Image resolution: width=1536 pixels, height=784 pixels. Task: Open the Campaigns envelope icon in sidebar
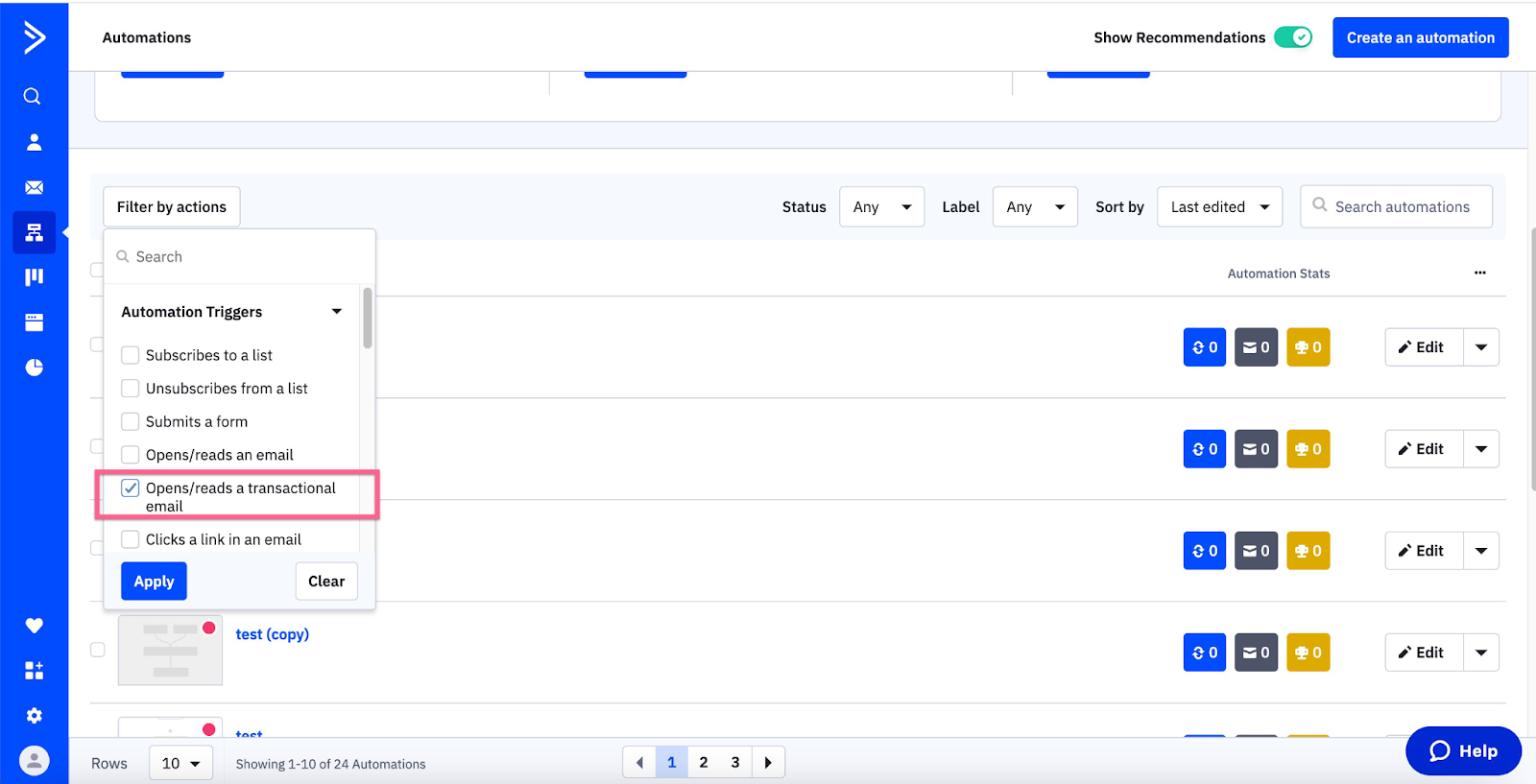(34, 187)
